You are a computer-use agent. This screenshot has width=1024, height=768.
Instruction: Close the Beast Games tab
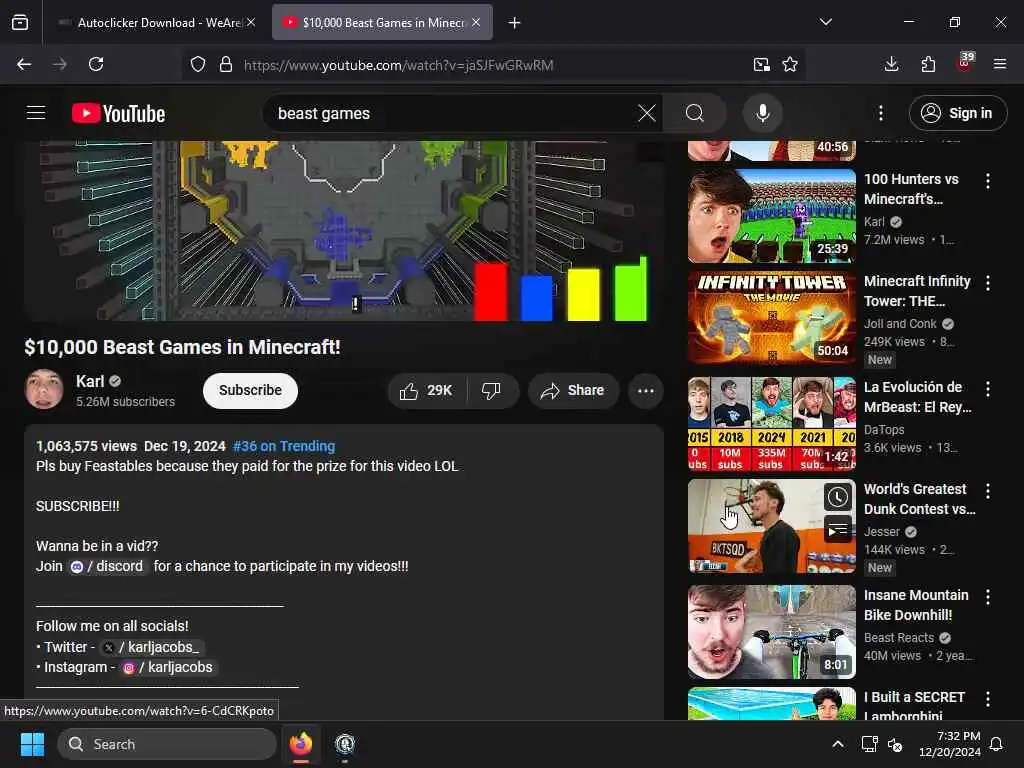(476, 23)
